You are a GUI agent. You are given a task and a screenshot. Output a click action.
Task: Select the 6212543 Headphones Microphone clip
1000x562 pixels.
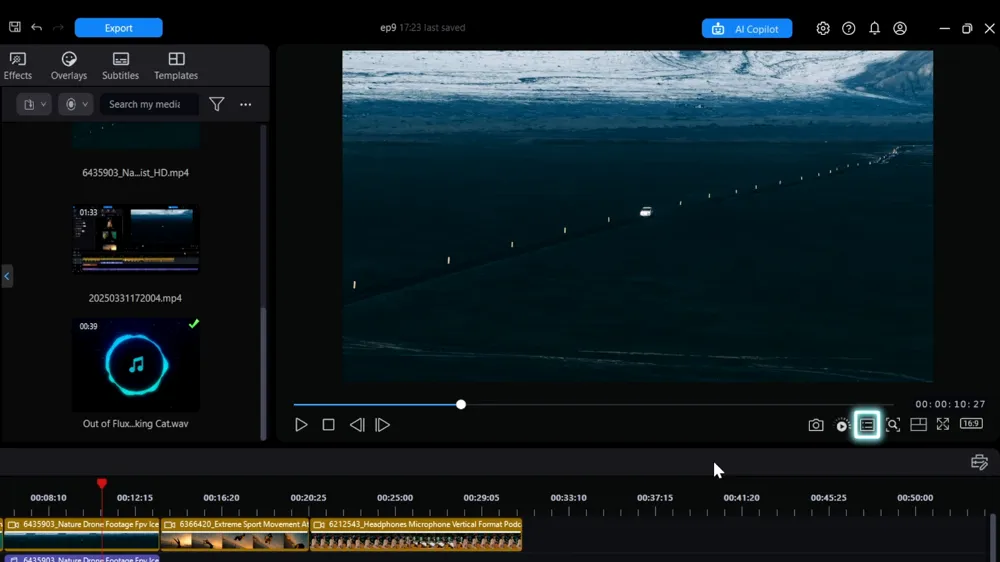416,535
